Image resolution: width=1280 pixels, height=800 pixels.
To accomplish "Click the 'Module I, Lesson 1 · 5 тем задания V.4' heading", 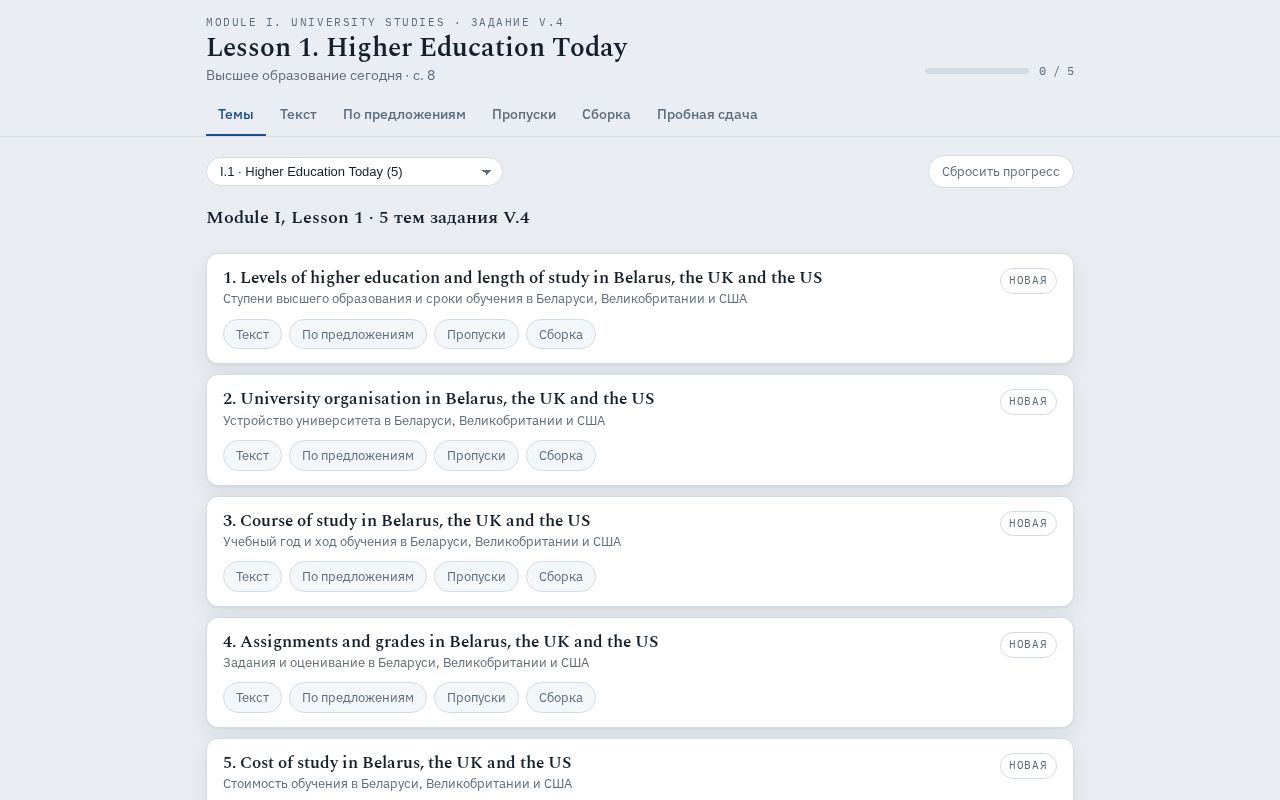I will pyautogui.click(x=368, y=218).
